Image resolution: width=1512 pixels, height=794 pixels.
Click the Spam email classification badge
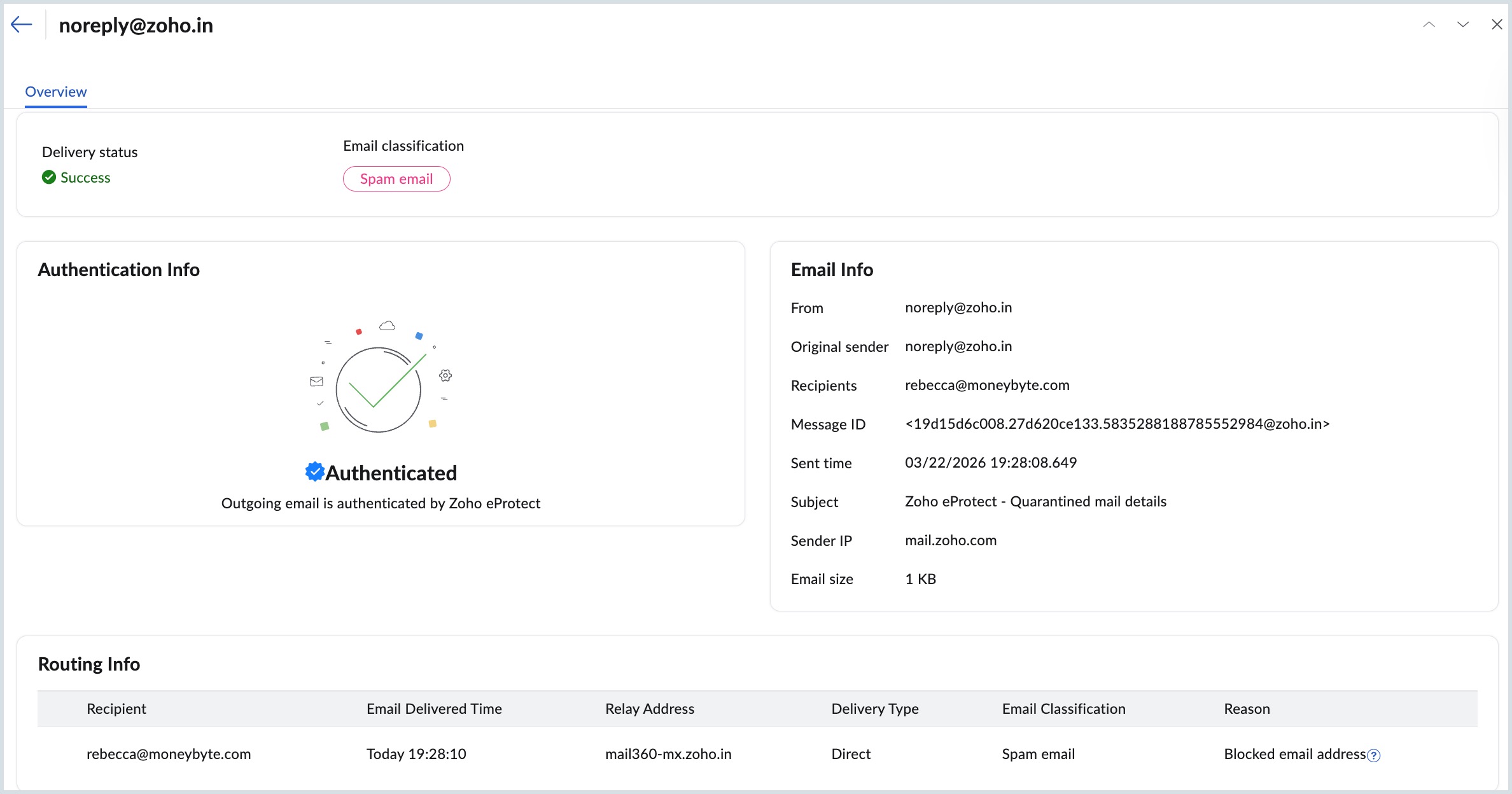[x=396, y=179]
